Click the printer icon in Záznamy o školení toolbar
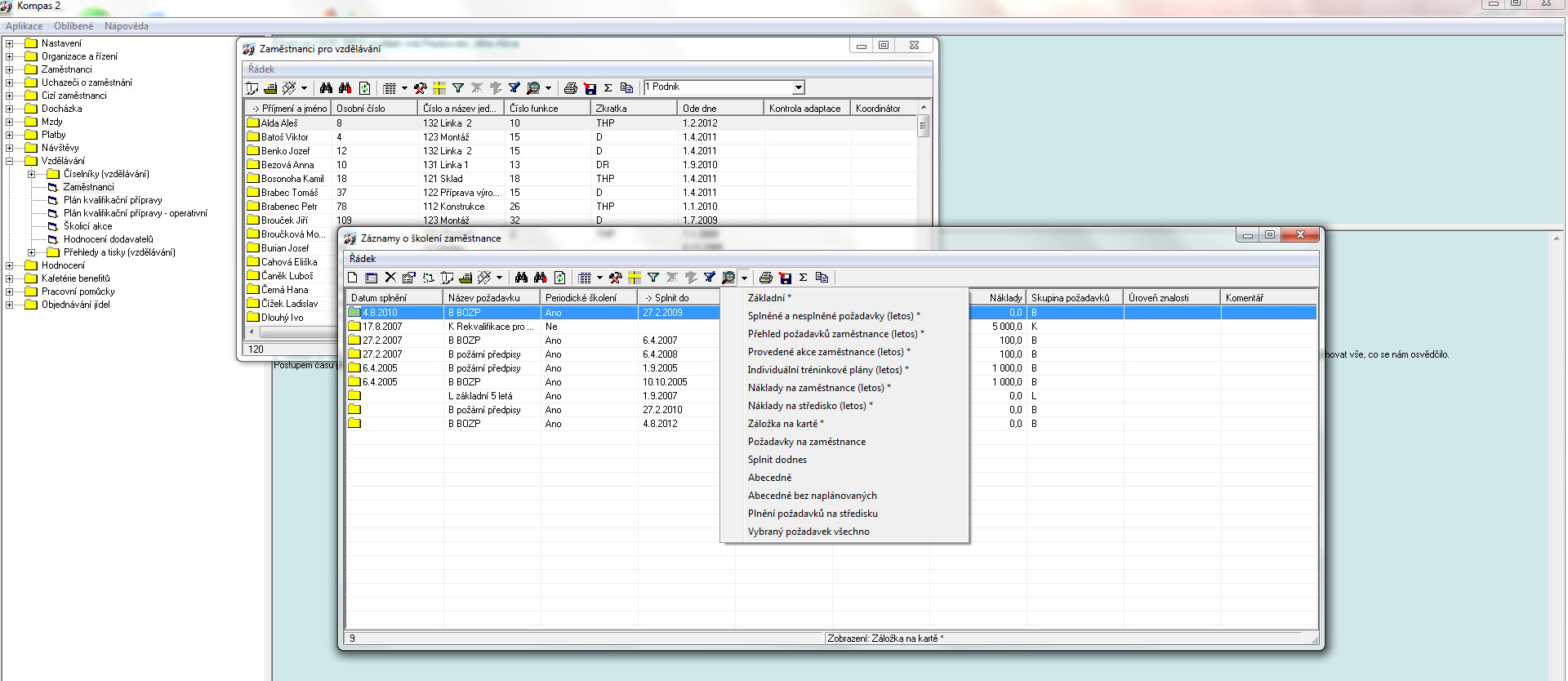 click(766, 278)
